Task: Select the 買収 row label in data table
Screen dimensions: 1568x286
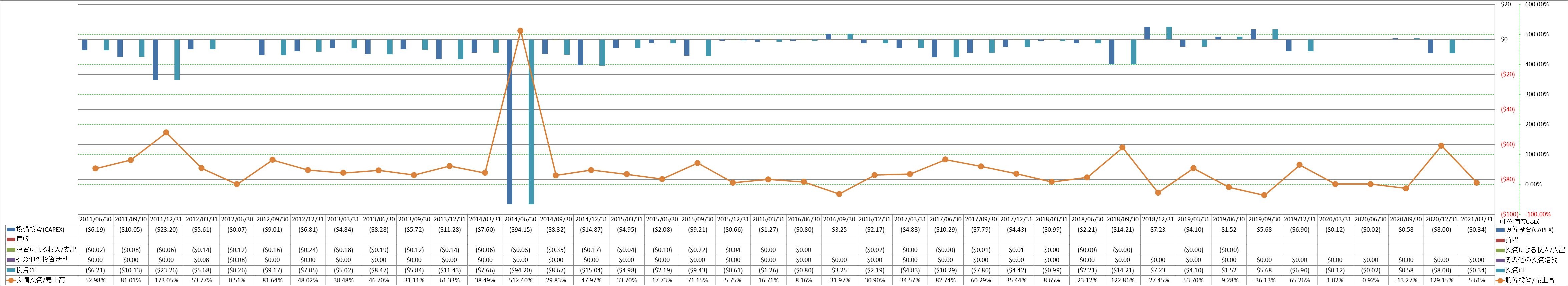Action: point(23,240)
